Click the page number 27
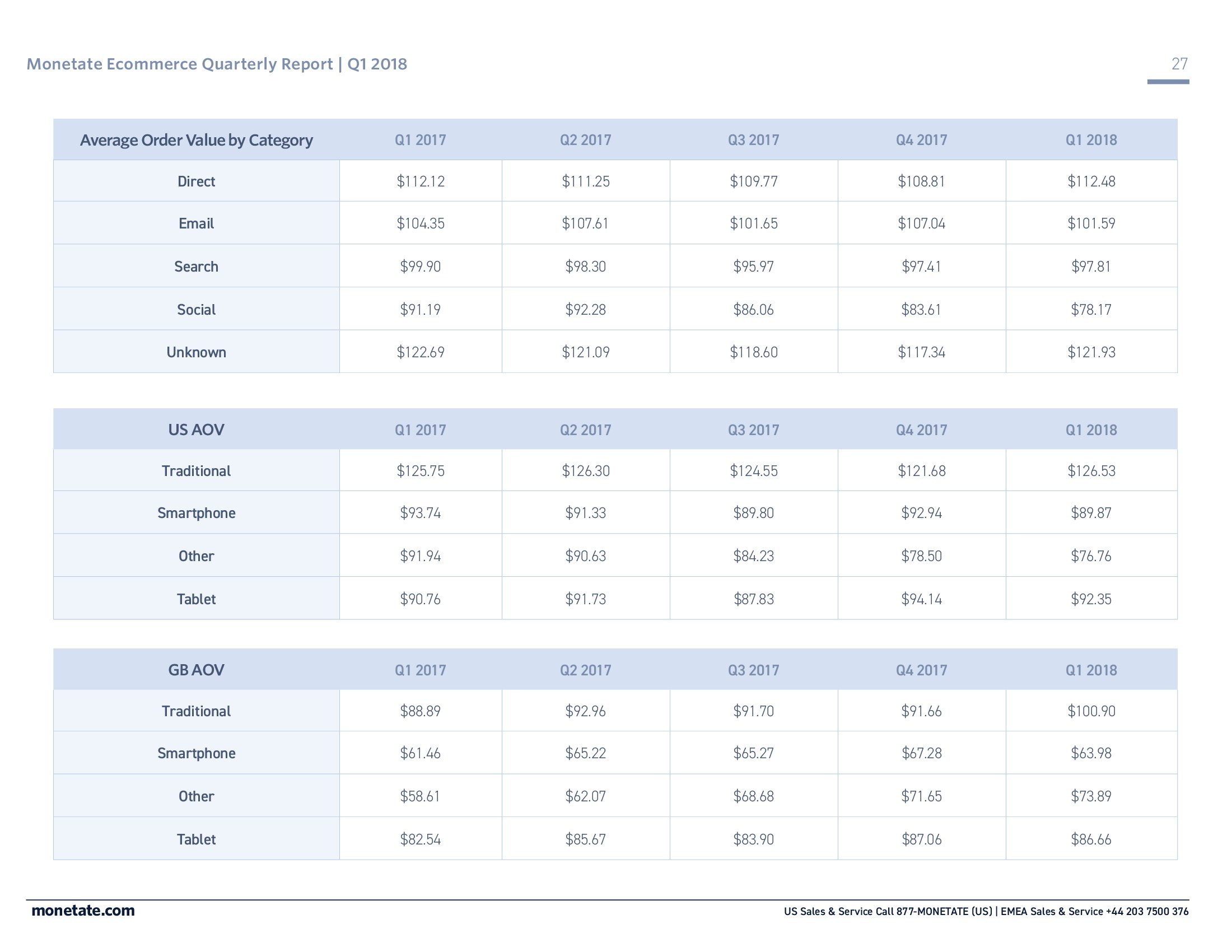 (1179, 64)
